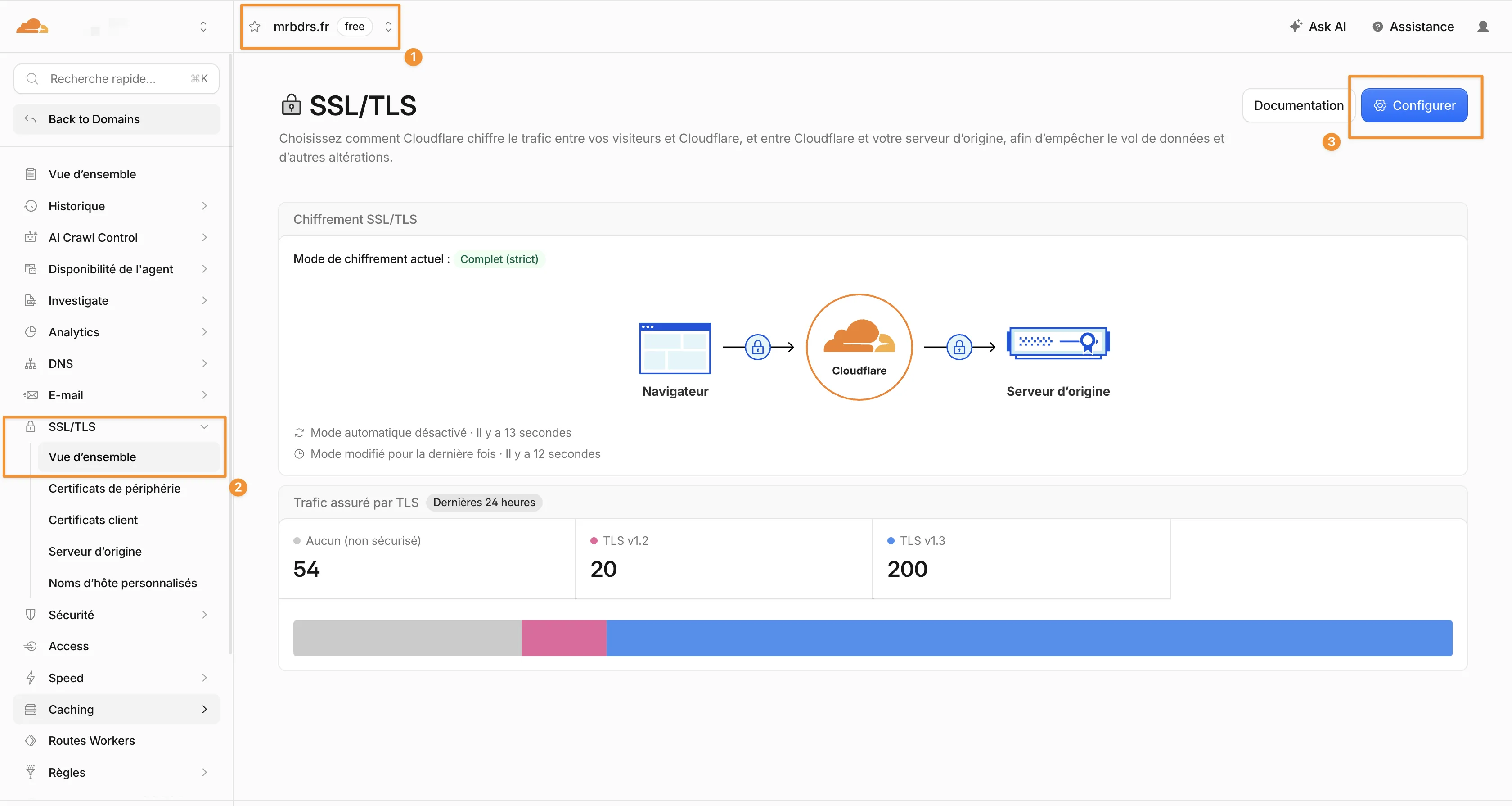Expand the E-mail chevron
Screen dimensions: 1512x806
[x=204, y=395]
